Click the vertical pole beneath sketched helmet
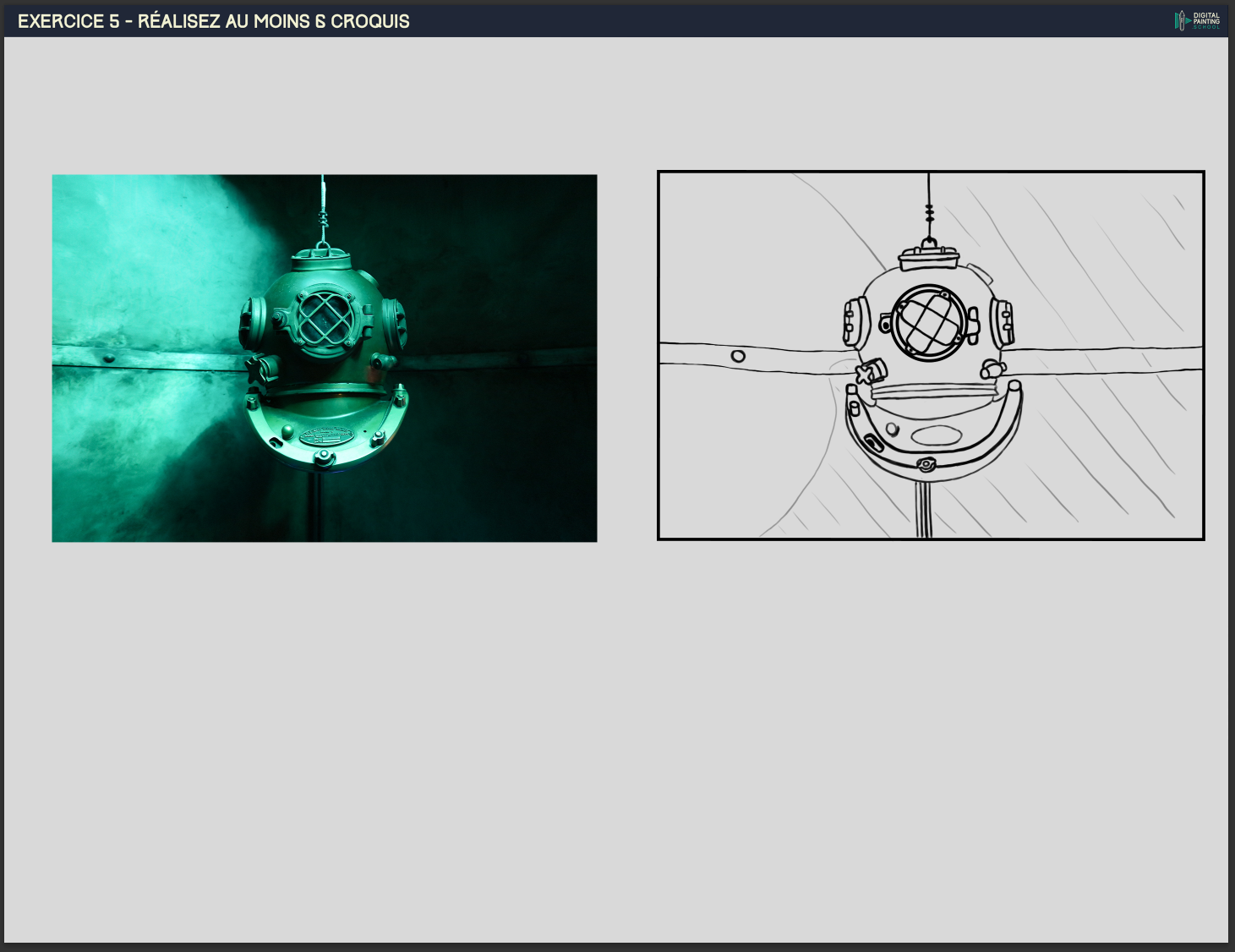1235x952 pixels. [x=923, y=510]
